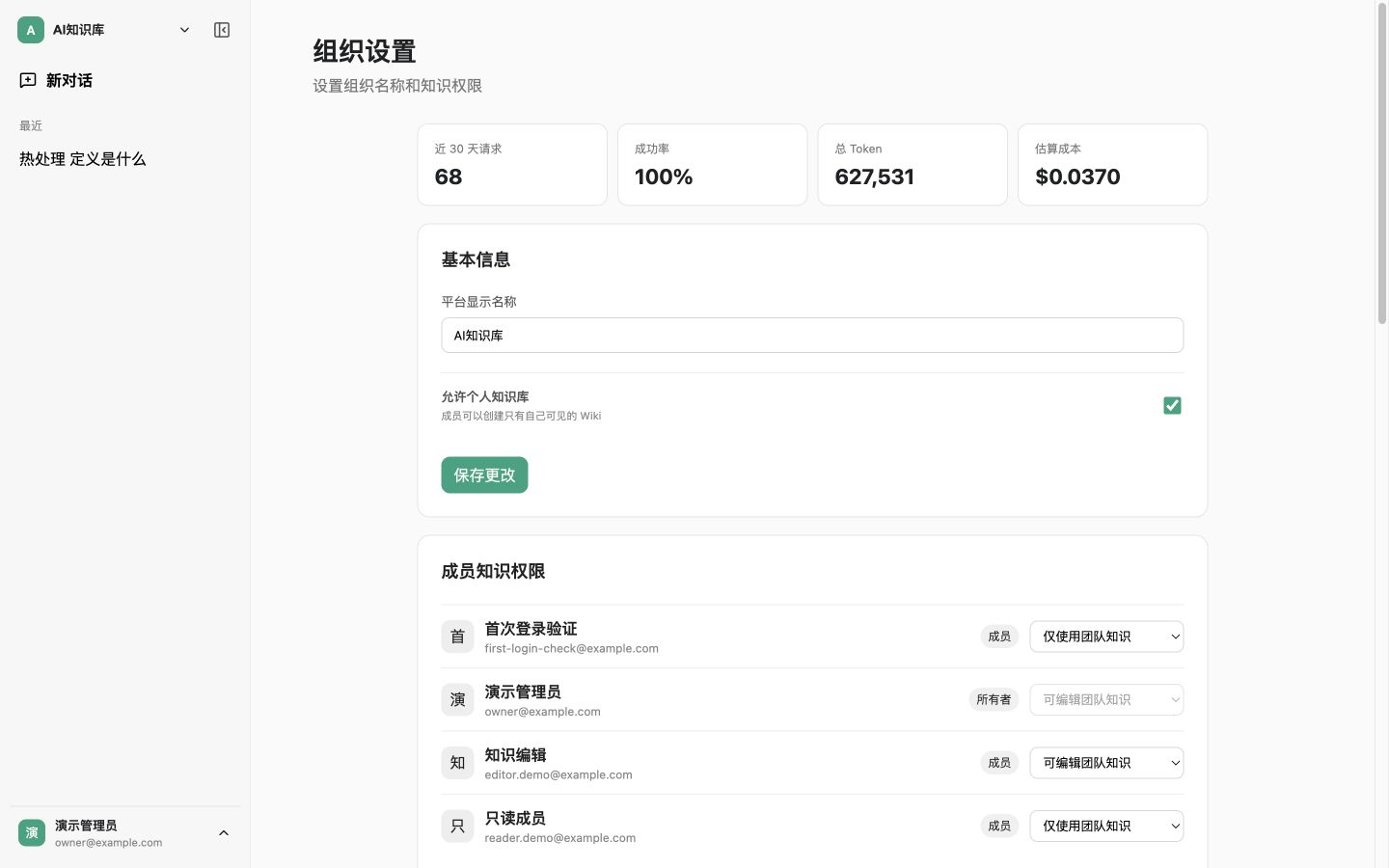Click the email first-login-check@example.com

coord(571,649)
